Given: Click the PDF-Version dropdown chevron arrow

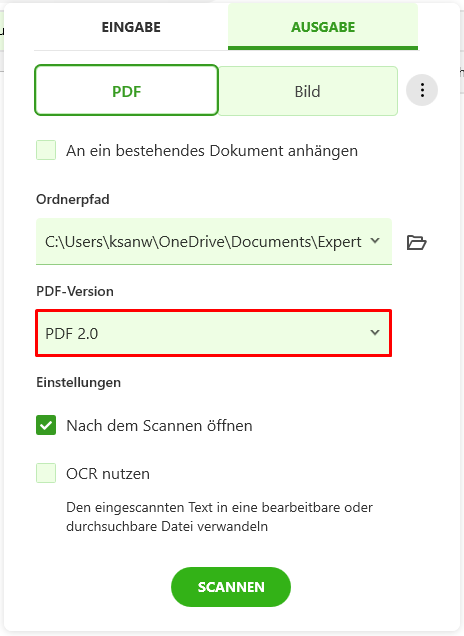Looking at the screenshot, I should coord(375,333).
